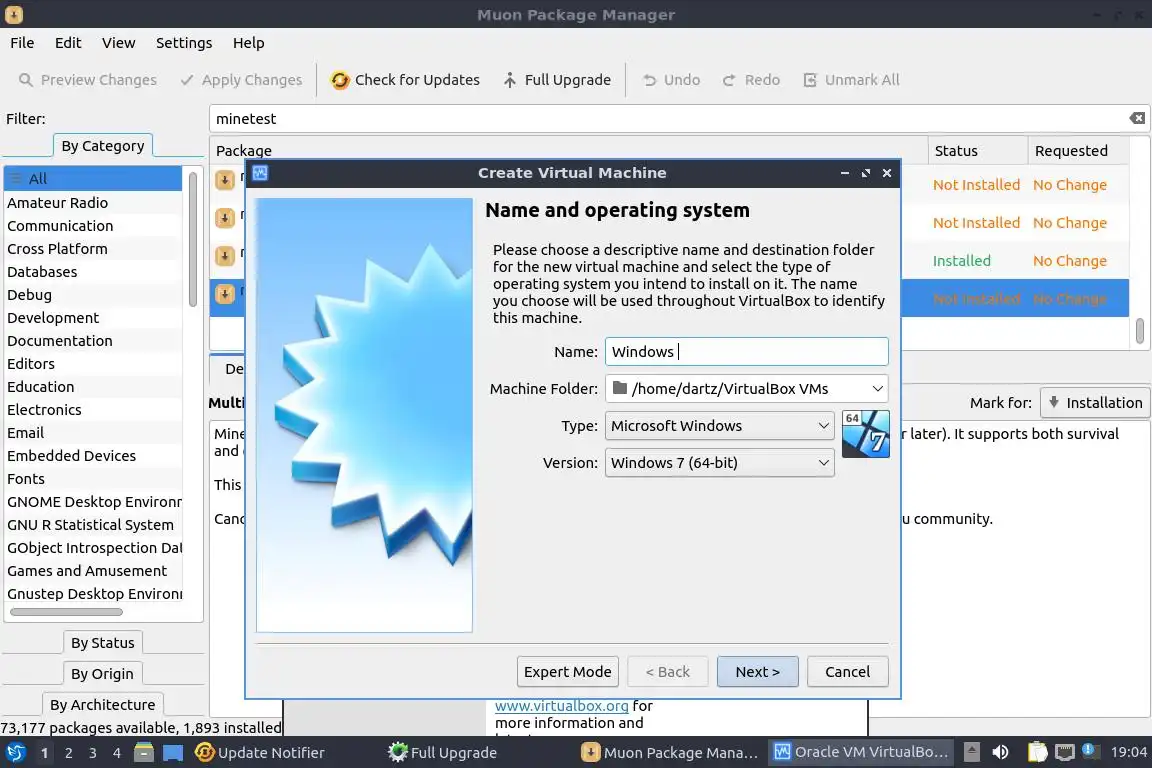Viewport: 1152px width, 768px height.
Task: Open the Settings menu
Action: (184, 43)
